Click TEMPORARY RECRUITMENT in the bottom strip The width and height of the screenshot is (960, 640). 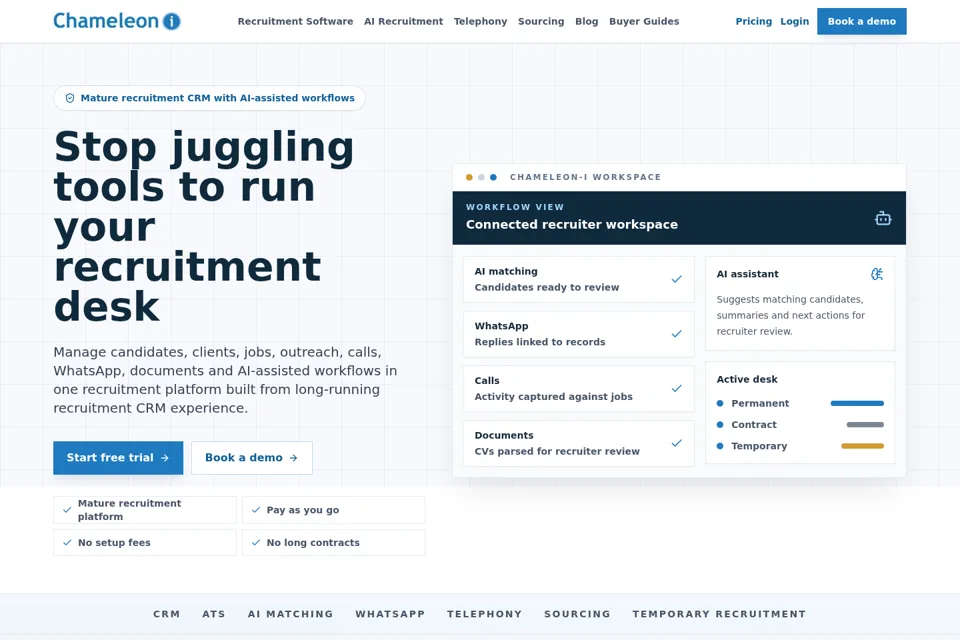719,614
